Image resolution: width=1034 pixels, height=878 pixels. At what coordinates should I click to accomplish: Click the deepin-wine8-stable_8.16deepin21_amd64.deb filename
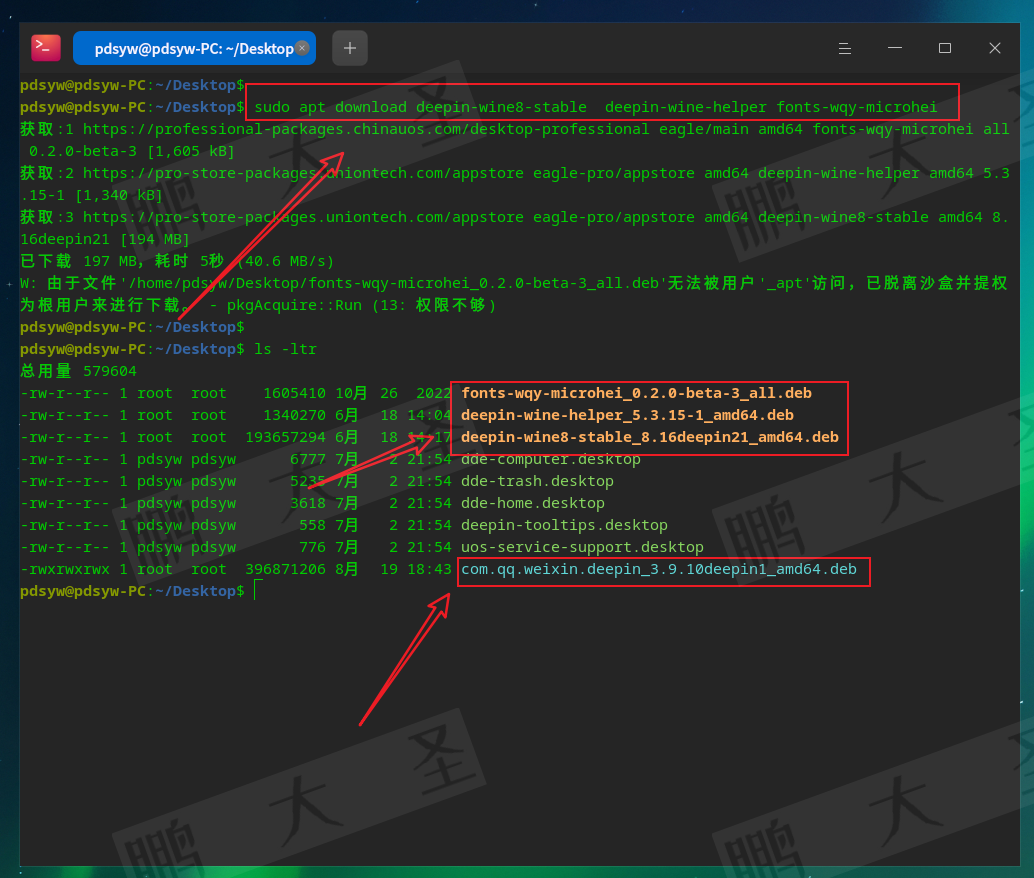click(x=649, y=437)
